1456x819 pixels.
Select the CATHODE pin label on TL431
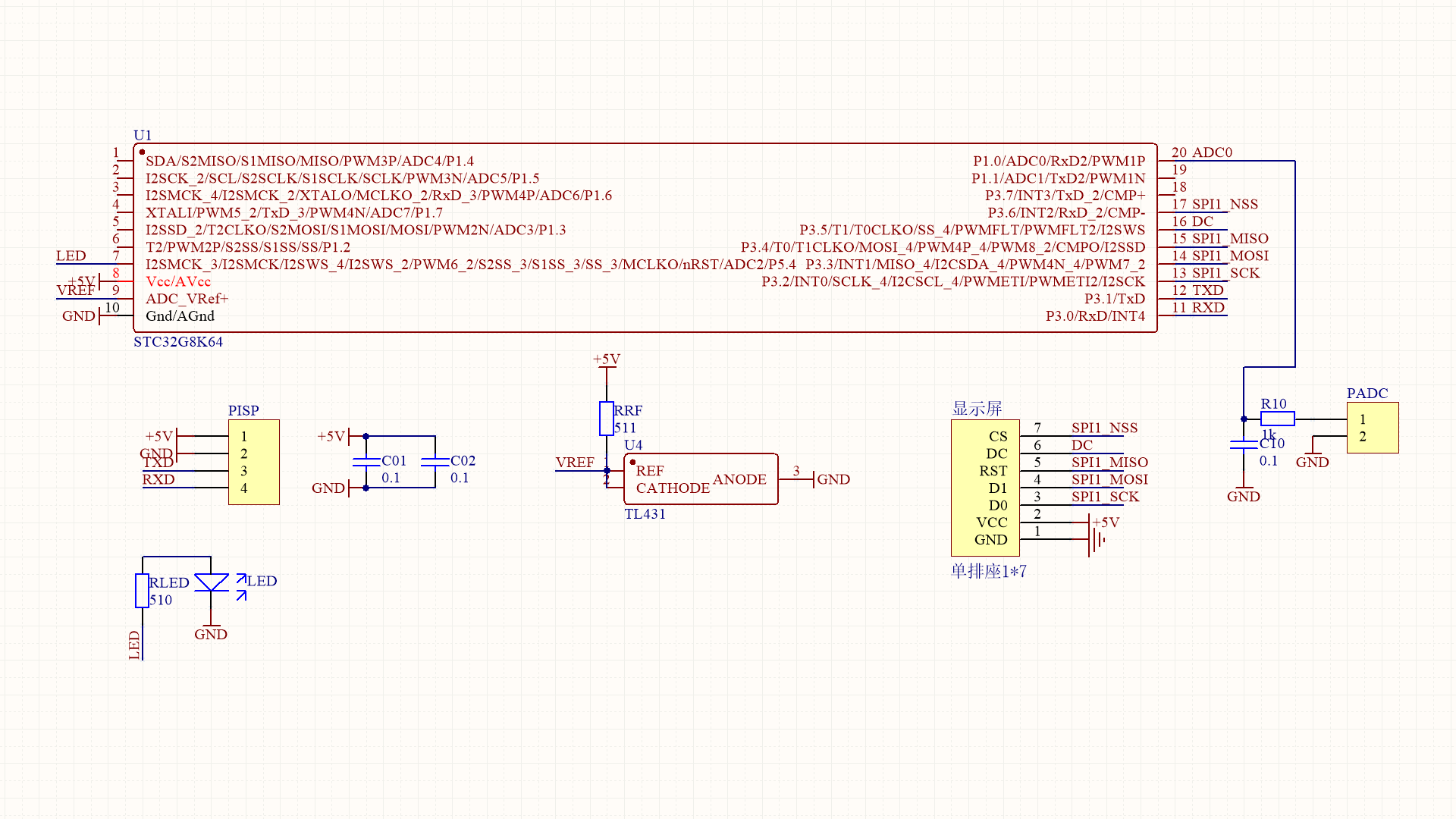673,488
